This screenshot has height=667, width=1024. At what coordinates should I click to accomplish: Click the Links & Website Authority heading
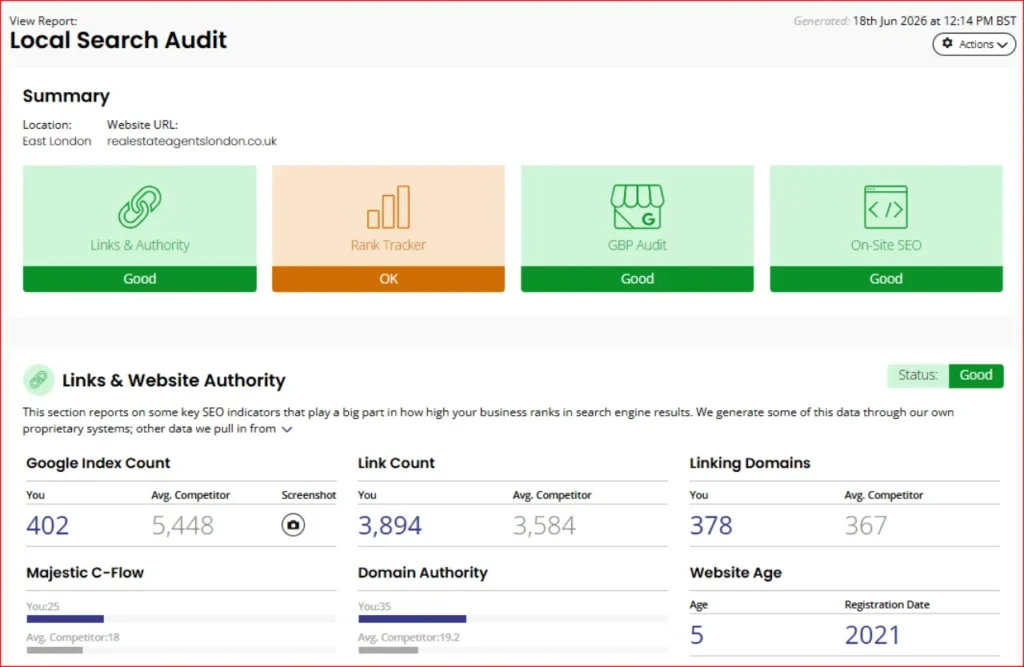174,380
